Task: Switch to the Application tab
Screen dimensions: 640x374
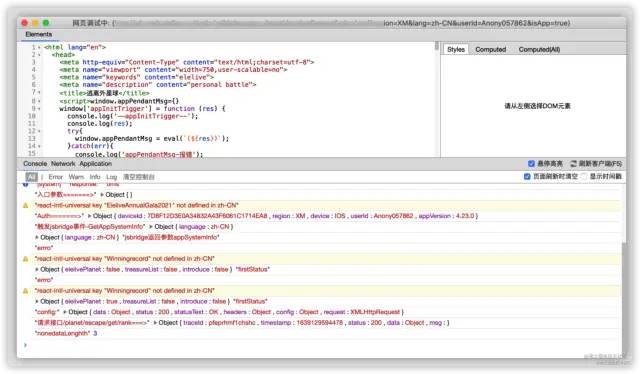Action: [x=96, y=164]
